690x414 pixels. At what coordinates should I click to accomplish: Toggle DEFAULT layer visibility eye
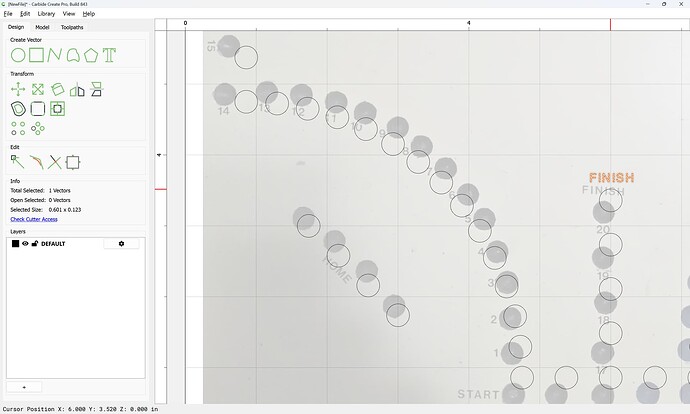click(x=25, y=243)
